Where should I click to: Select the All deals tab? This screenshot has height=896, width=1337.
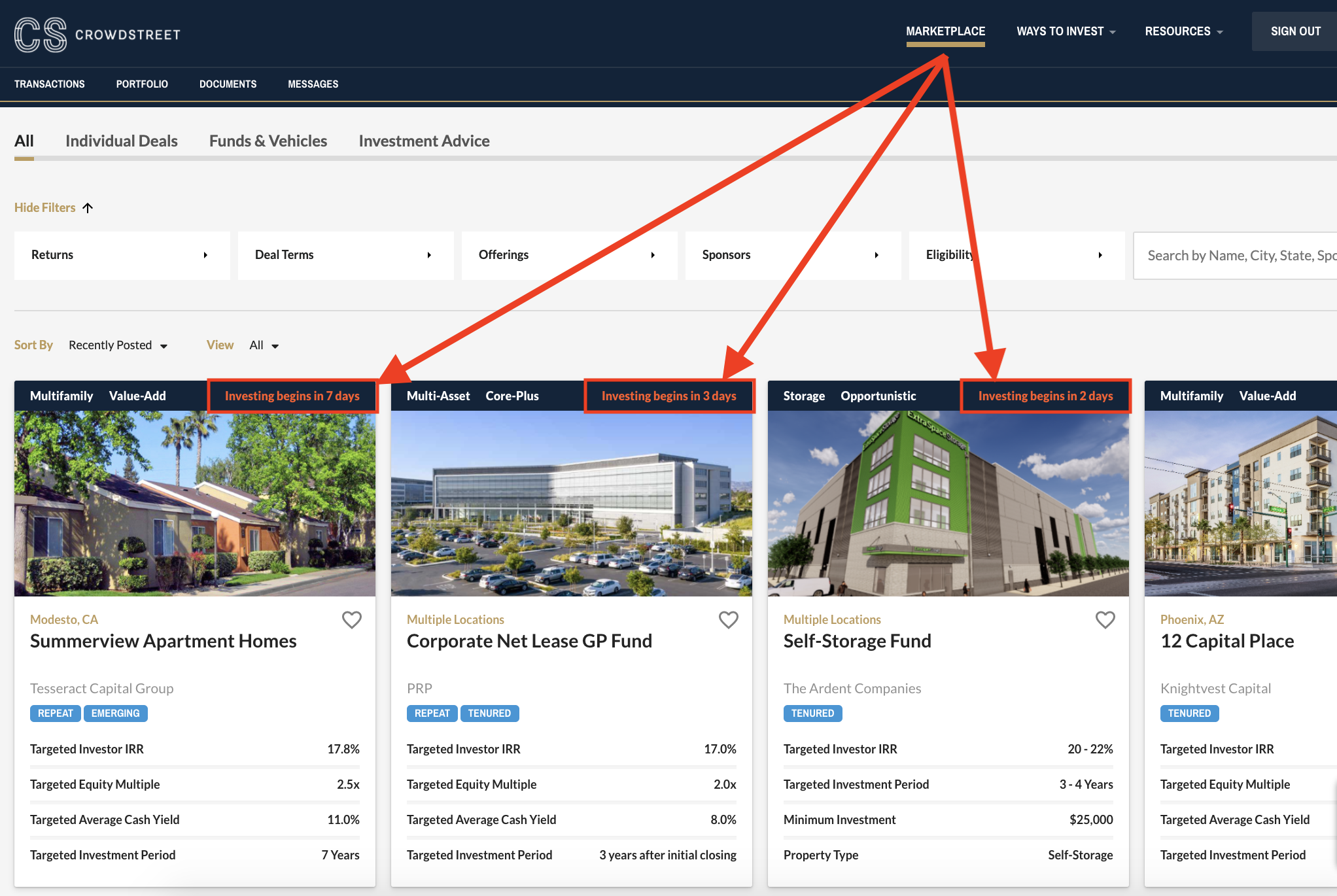[24, 141]
